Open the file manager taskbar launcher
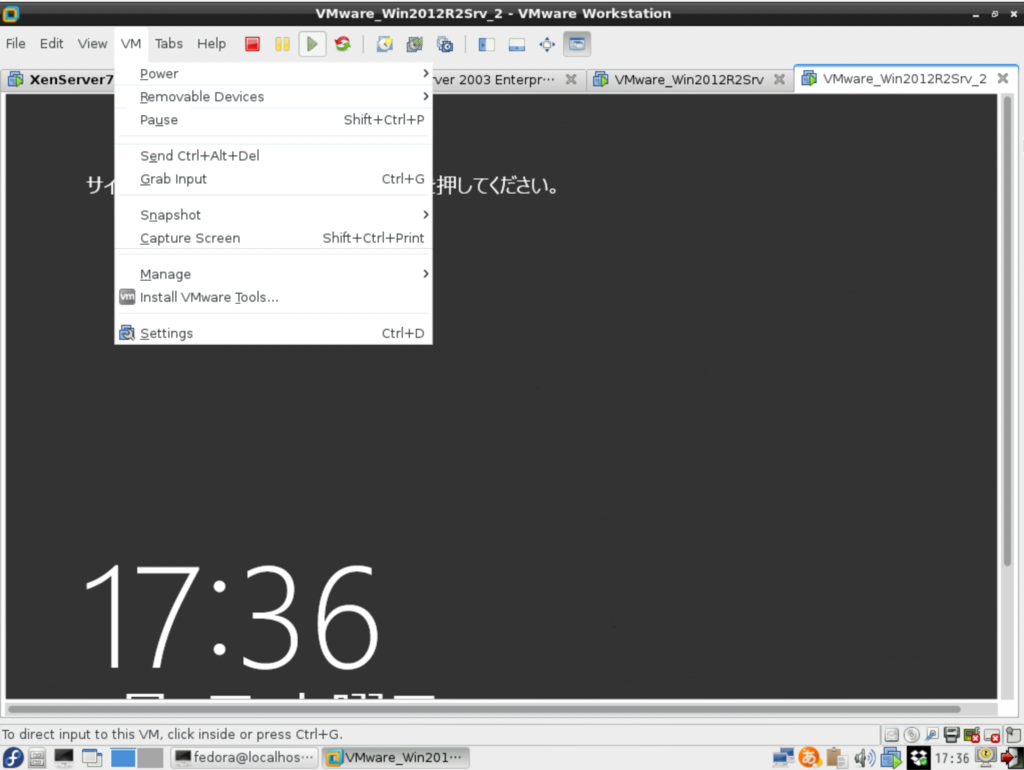 (x=37, y=758)
